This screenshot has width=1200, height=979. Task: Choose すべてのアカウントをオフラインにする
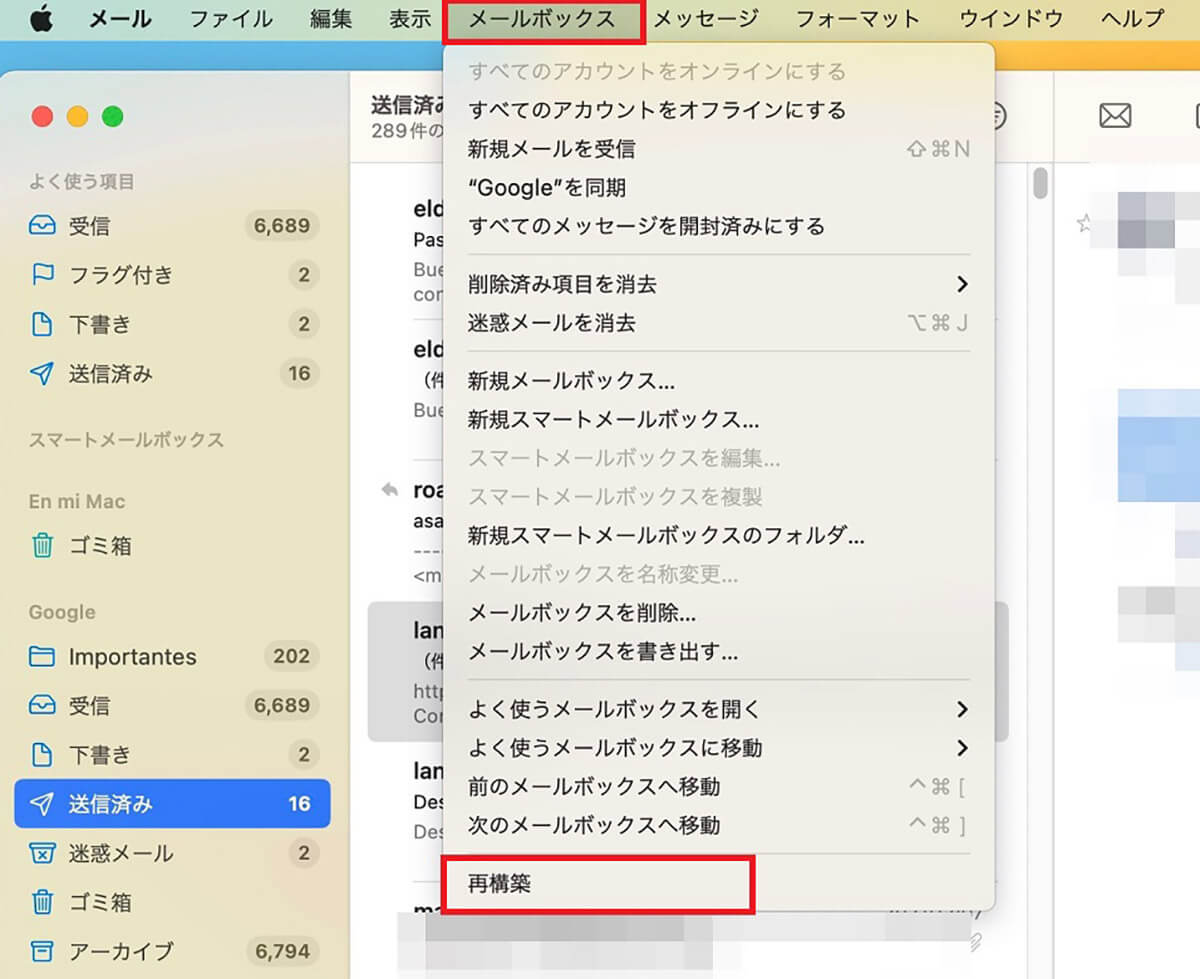tap(719, 110)
